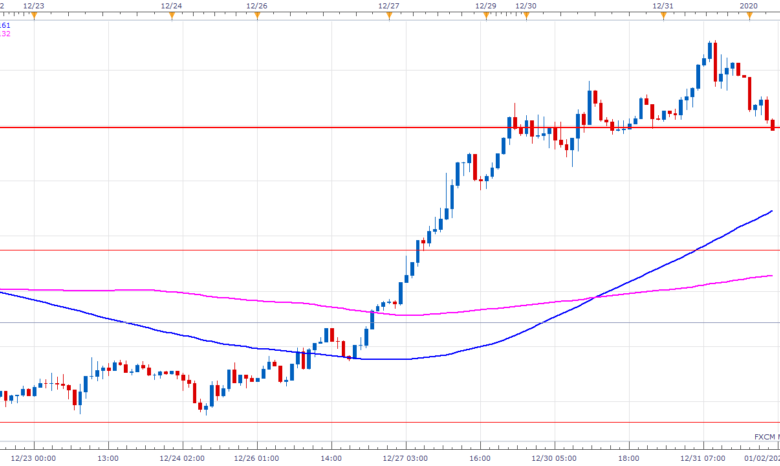Select the orange marker below 12/26
The height and width of the screenshot is (466, 780).
pyautogui.click(x=257, y=16)
